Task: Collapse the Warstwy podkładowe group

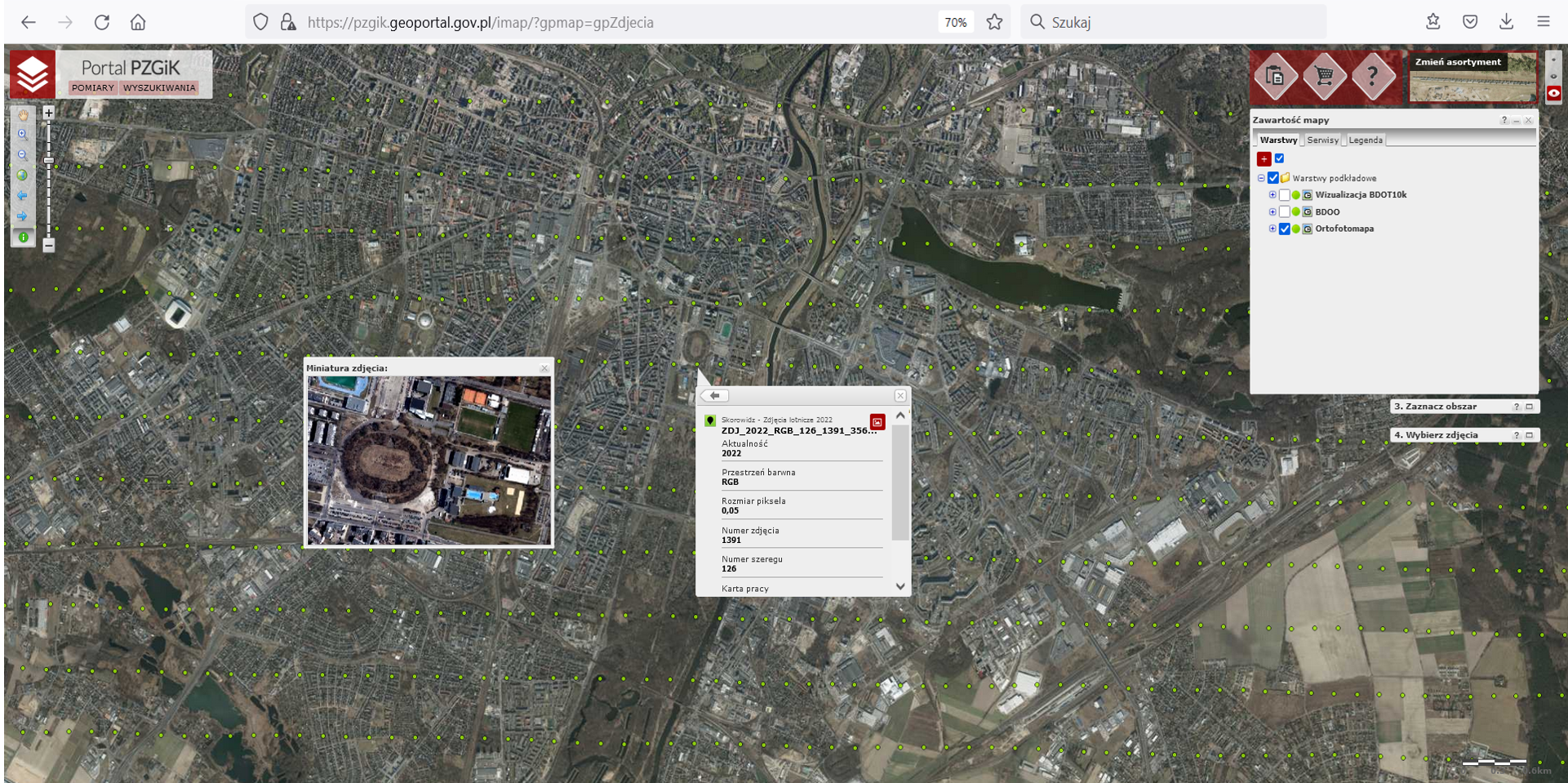Action: pos(1261,178)
